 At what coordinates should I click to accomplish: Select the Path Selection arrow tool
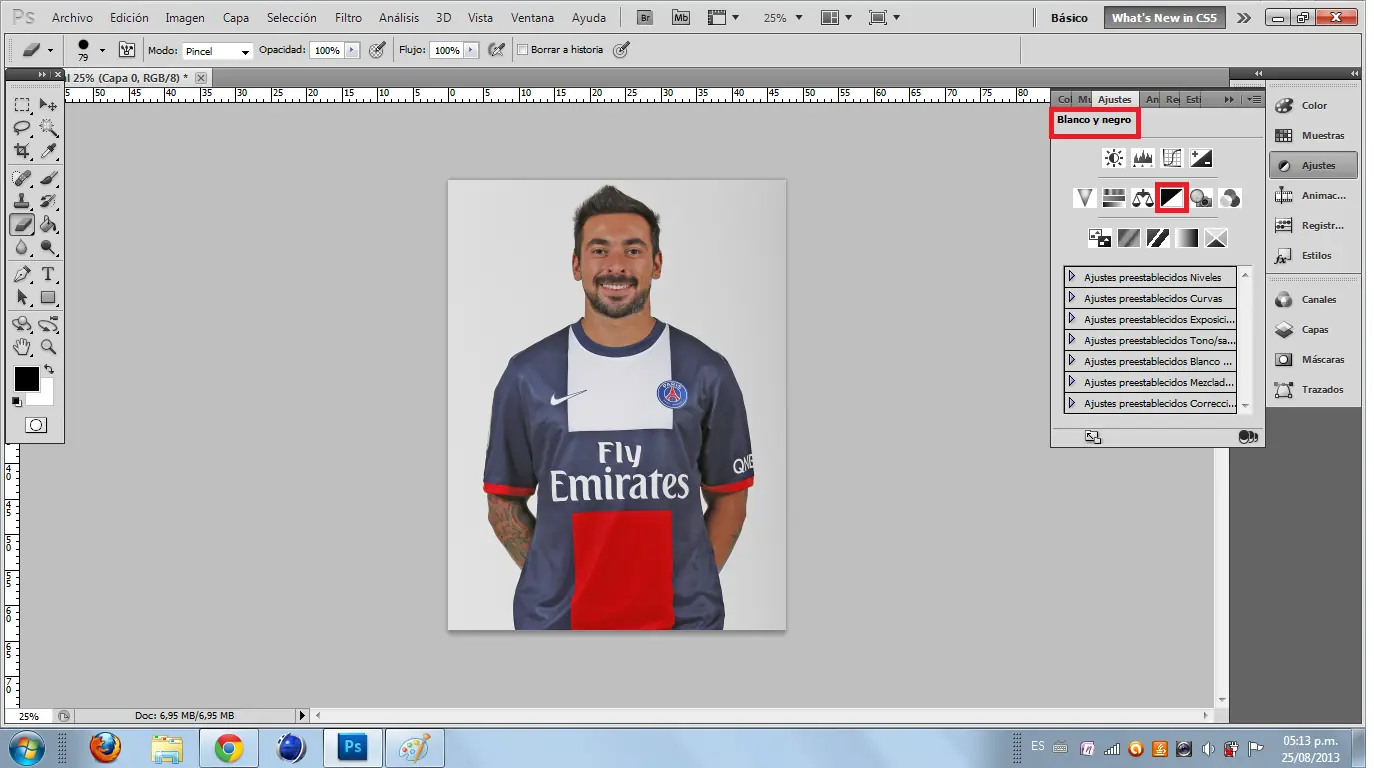point(22,297)
